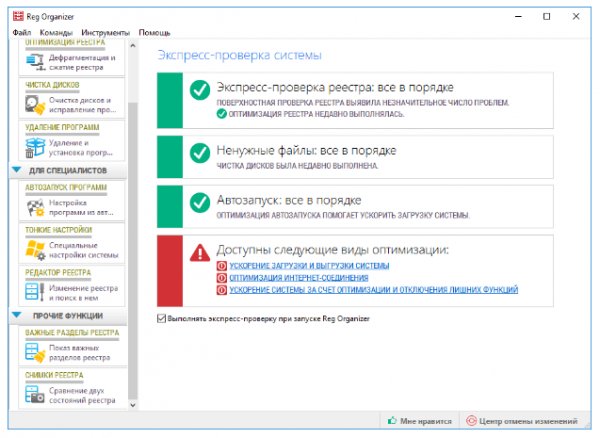Maximize the Reg Organizer window
The width and height of the screenshot is (600, 438).
pyautogui.click(x=547, y=16)
